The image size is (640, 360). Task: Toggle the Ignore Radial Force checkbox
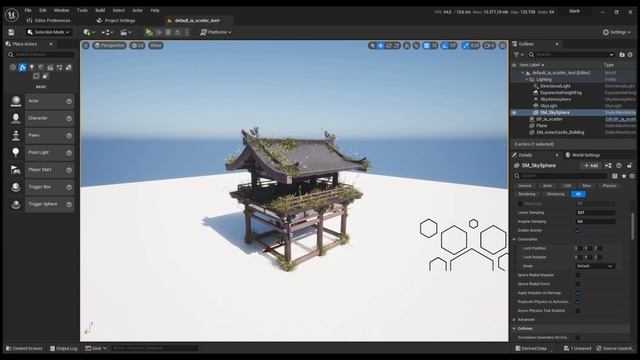tap(578, 284)
